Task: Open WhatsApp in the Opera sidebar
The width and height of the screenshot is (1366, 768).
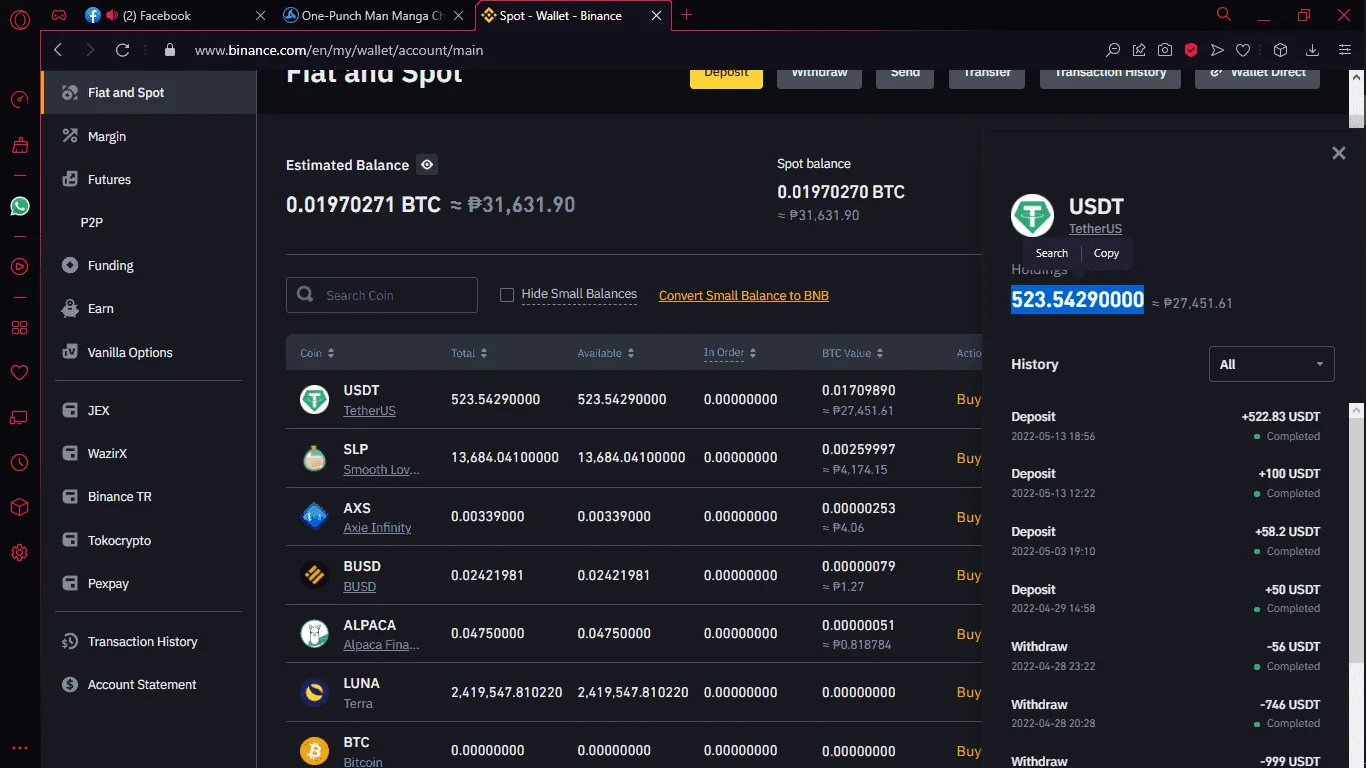Action: tap(19, 206)
